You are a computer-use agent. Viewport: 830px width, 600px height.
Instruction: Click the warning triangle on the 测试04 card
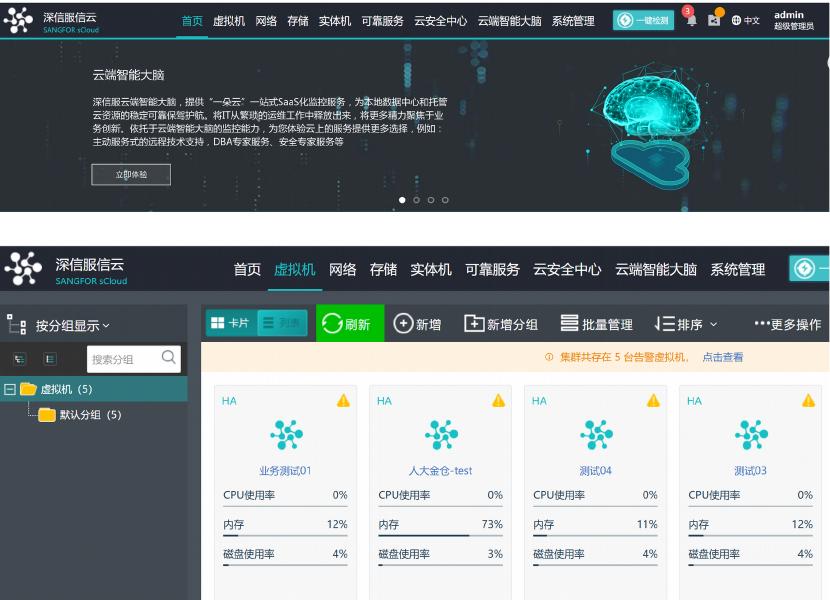(x=653, y=400)
